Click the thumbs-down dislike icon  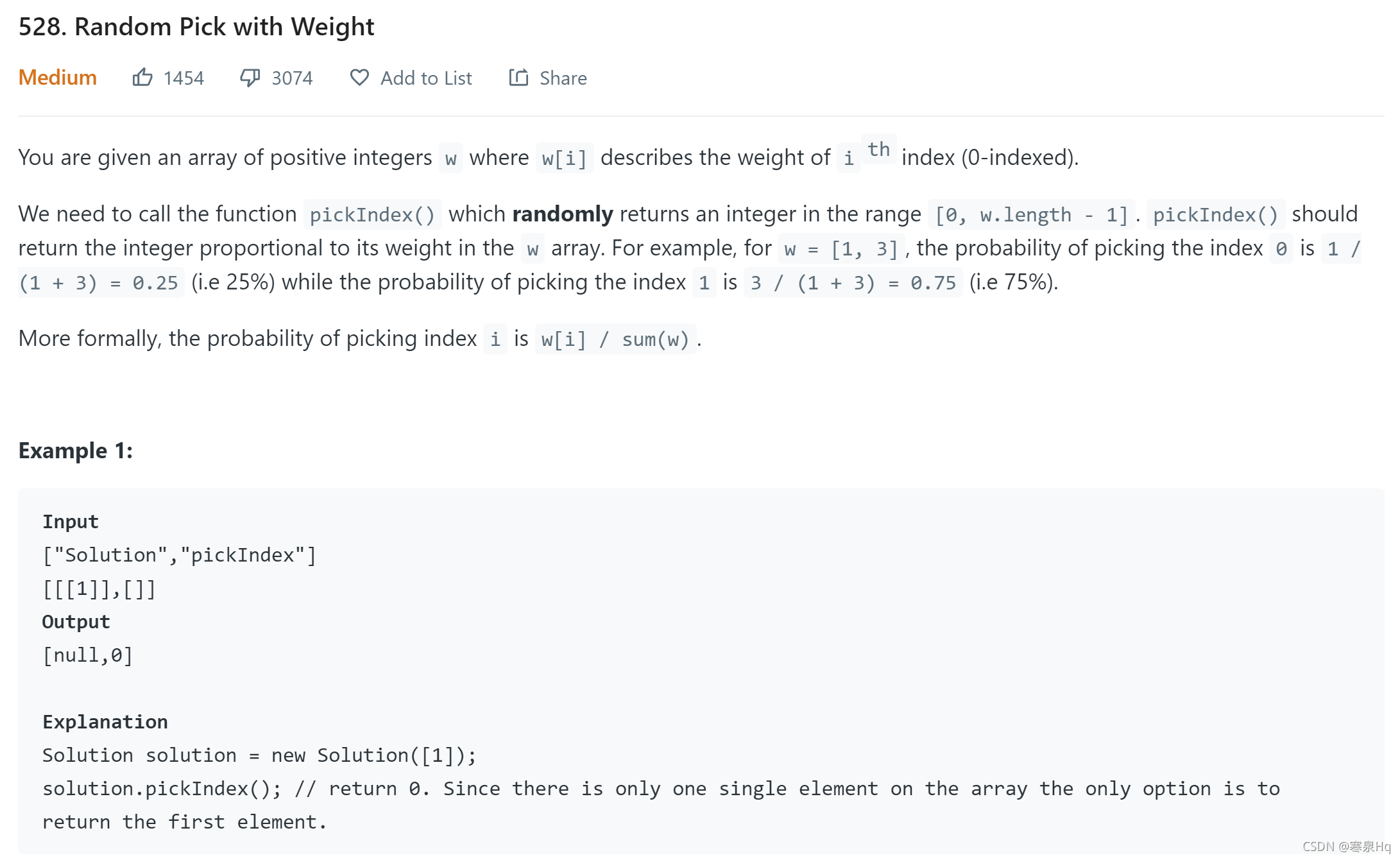click(x=250, y=78)
